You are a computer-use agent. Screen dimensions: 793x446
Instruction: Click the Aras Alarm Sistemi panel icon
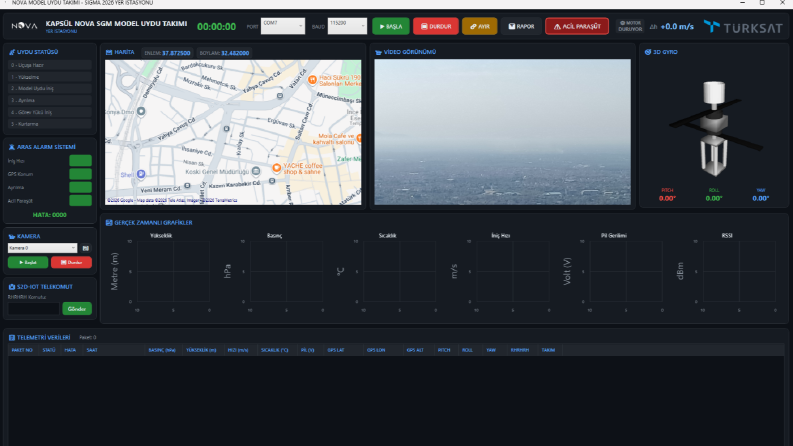click(x=12, y=147)
